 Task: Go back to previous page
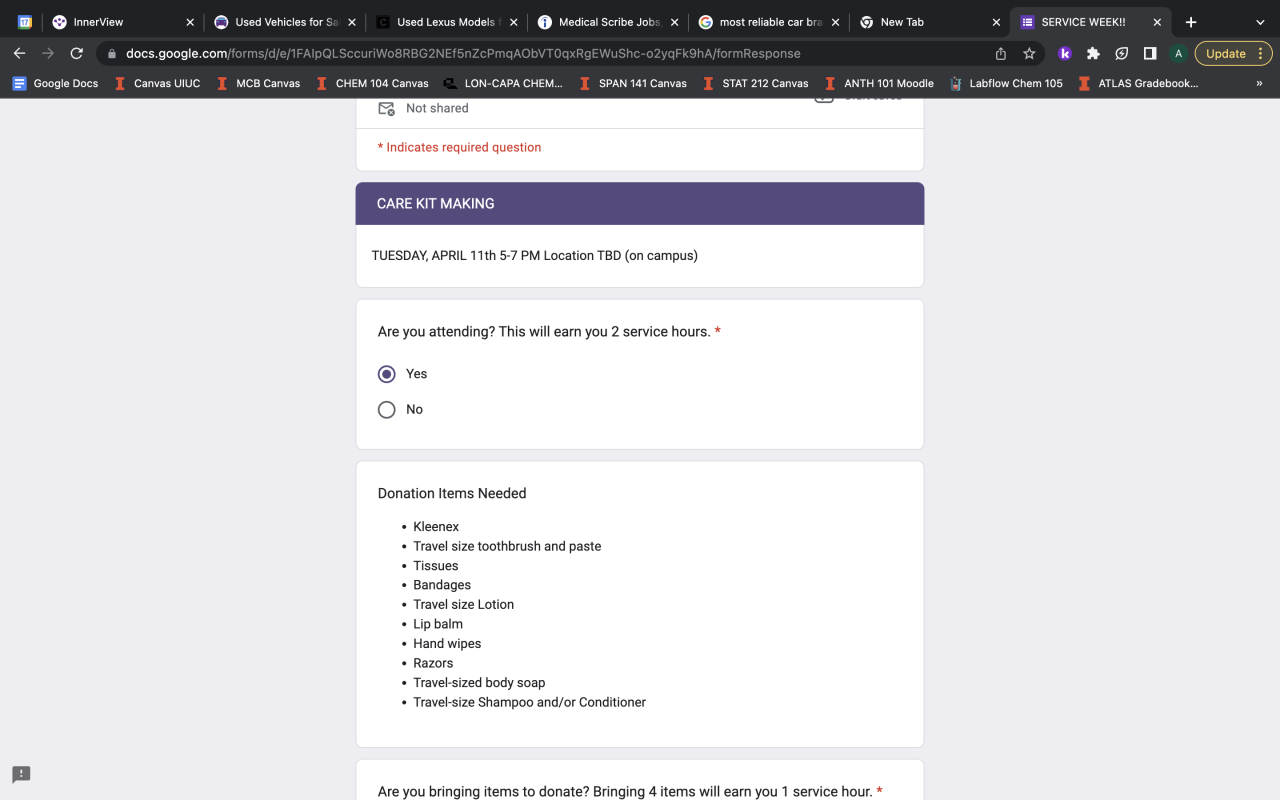click(x=19, y=54)
